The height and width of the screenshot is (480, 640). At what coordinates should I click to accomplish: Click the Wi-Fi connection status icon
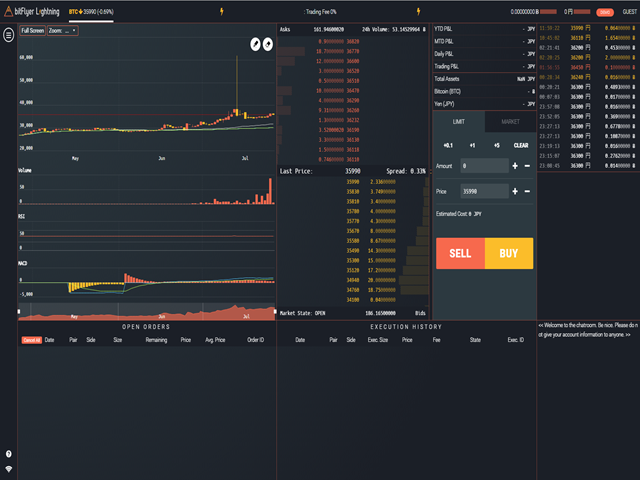[x=9, y=469]
